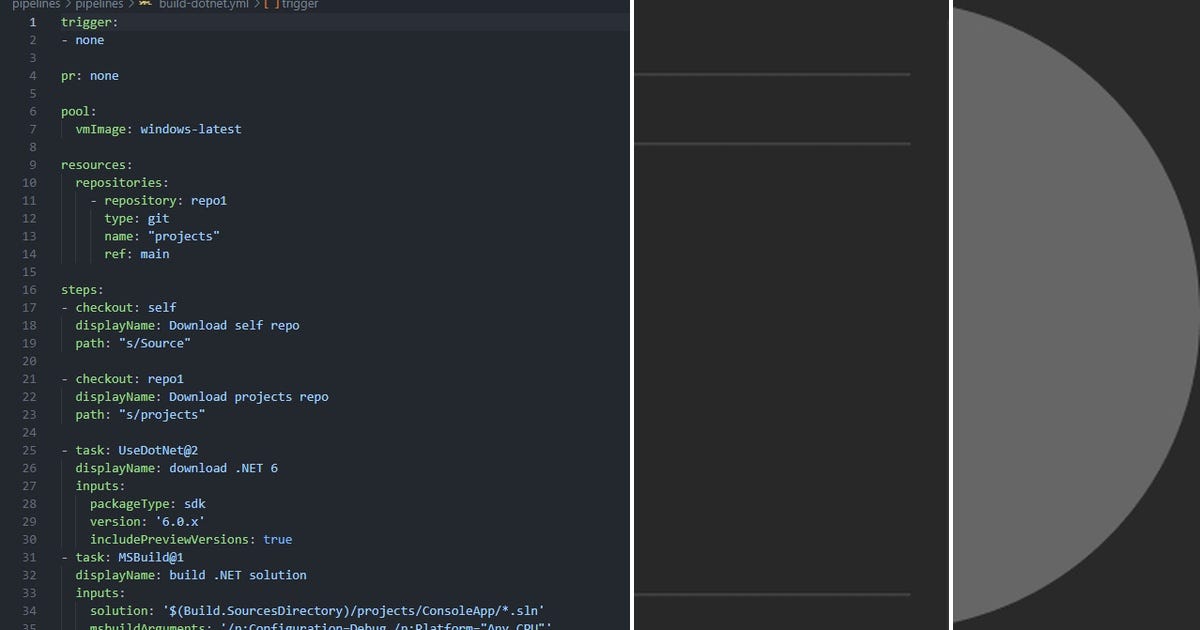Screen dimensions: 1200x630
Task: Click 'displayName: Download self repo' line
Action: [x=187, y=325]
